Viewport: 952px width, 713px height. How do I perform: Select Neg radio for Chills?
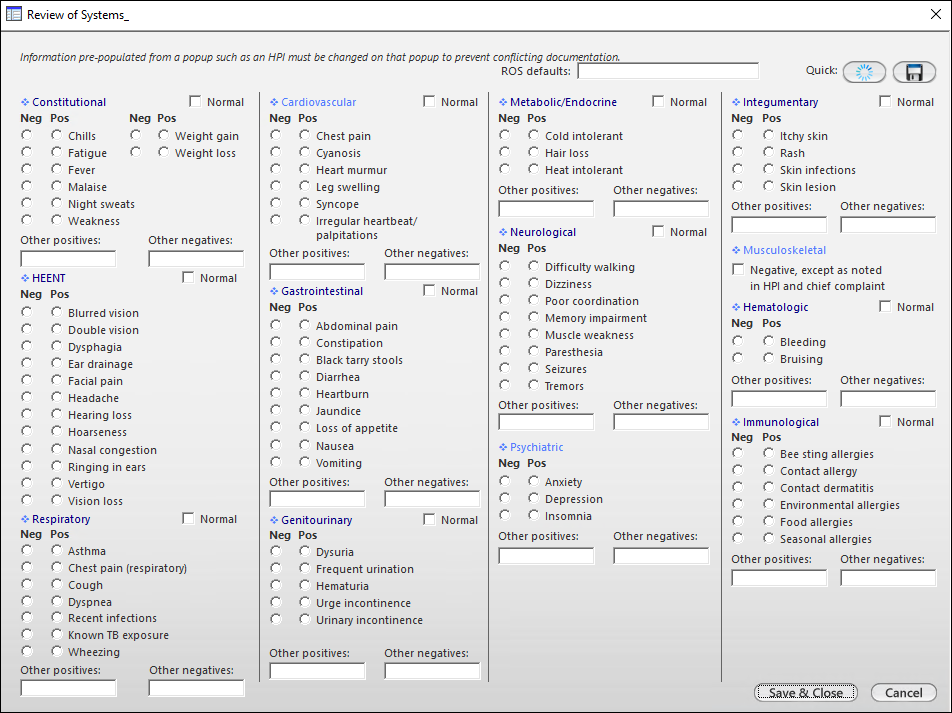[x=27, y=135]
